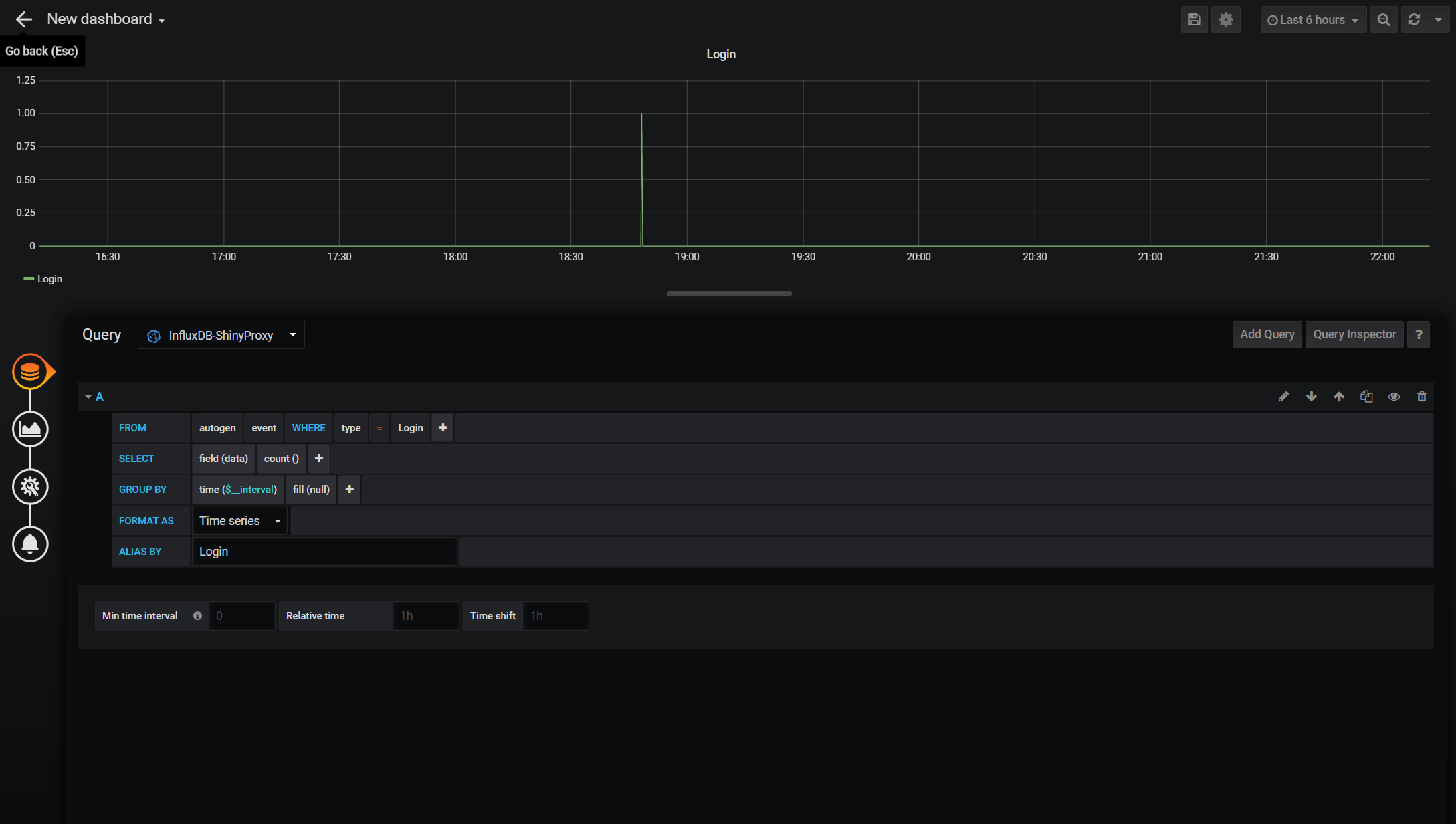Open dashboard settings gear icon
This screenshot has height=824, width=1456.
coord(1225,19)
